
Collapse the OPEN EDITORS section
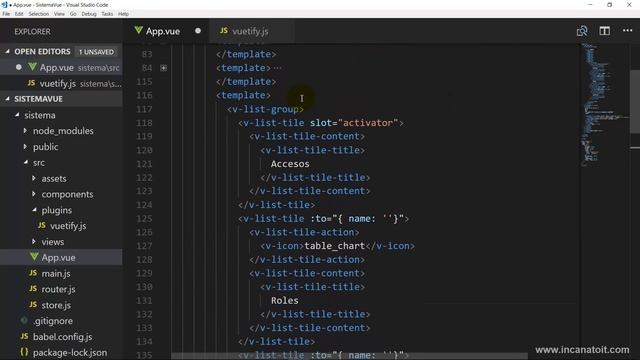[x=7, y=51]
